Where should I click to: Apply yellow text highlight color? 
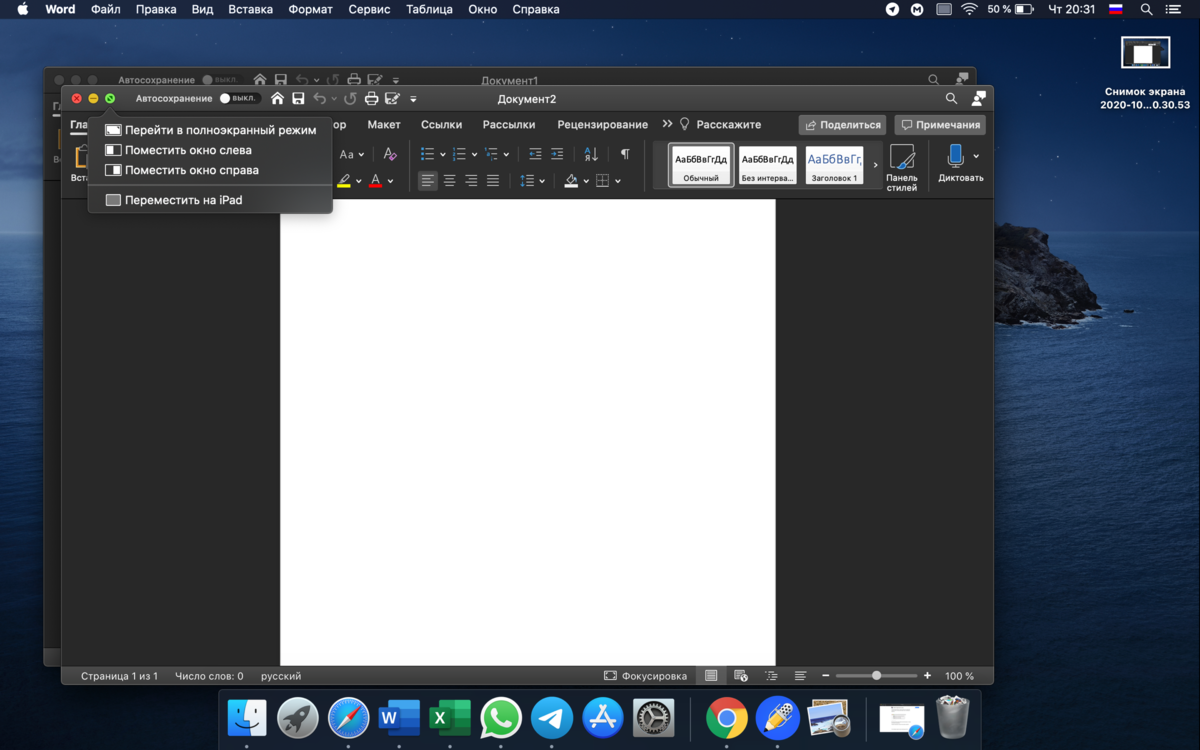click(x=344, y=181)
